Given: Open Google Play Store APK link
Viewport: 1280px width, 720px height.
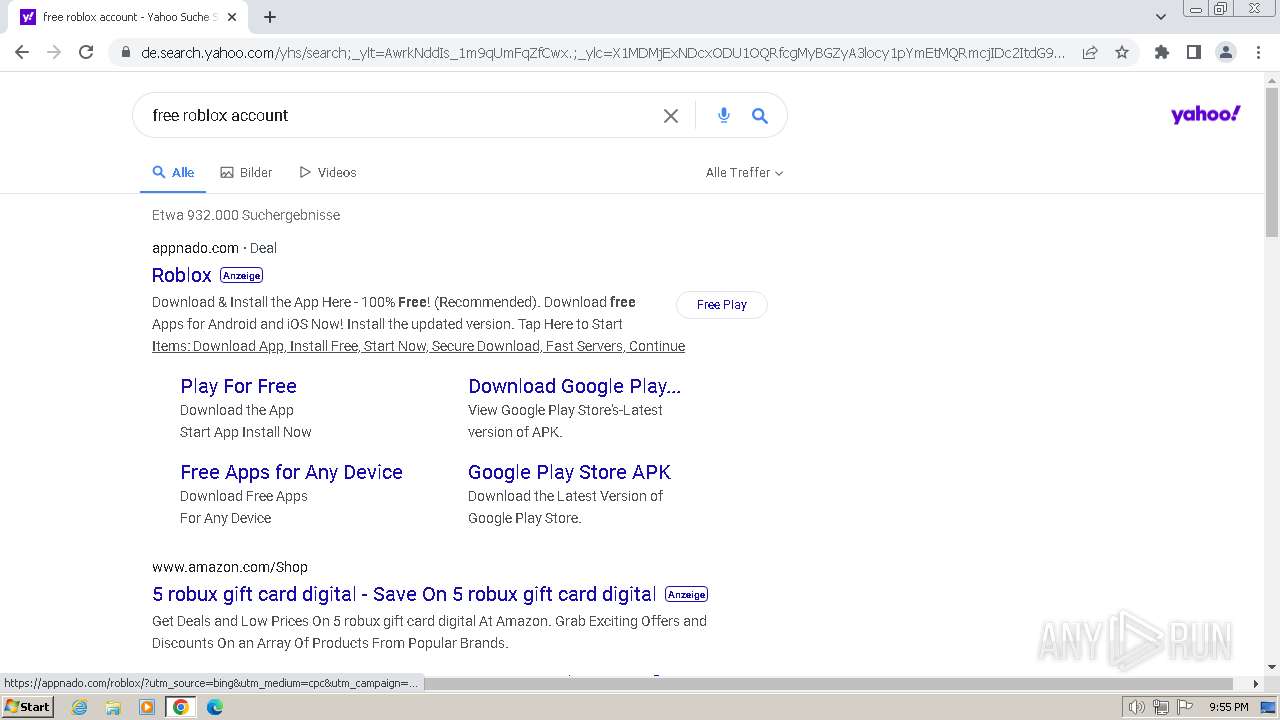Looking at the screenshot, I should tap(569, 472).
